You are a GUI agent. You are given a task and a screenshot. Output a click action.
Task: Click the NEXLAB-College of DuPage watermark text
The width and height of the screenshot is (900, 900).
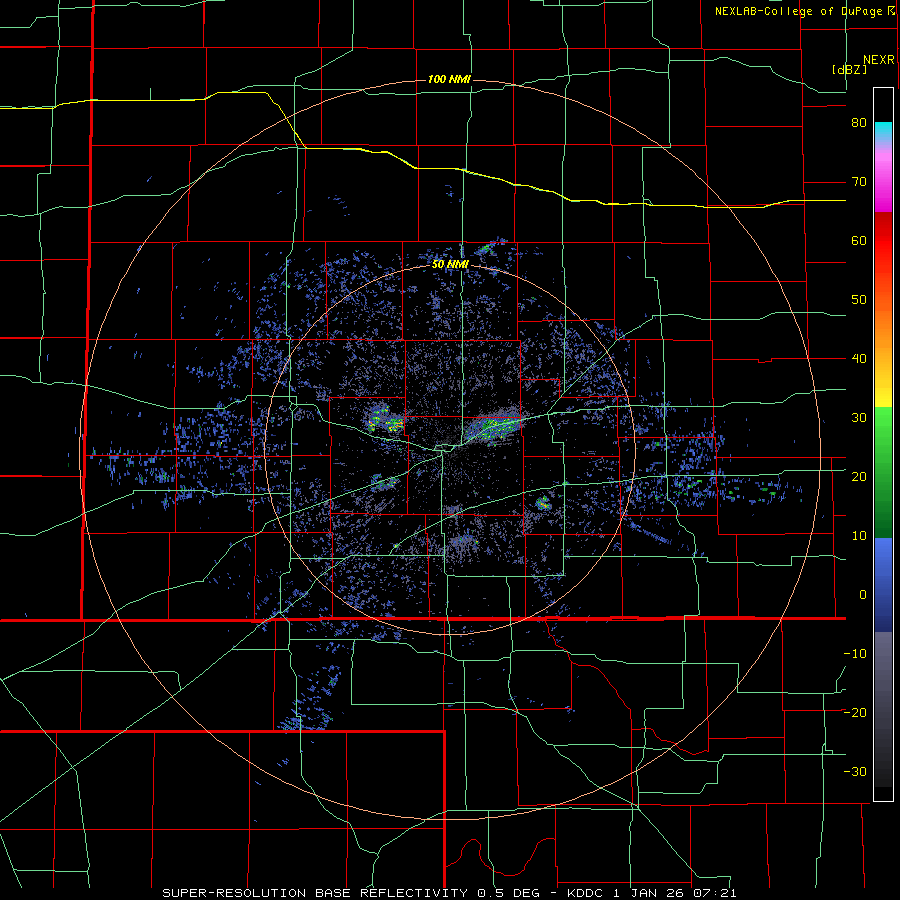[x=798, y=11]
